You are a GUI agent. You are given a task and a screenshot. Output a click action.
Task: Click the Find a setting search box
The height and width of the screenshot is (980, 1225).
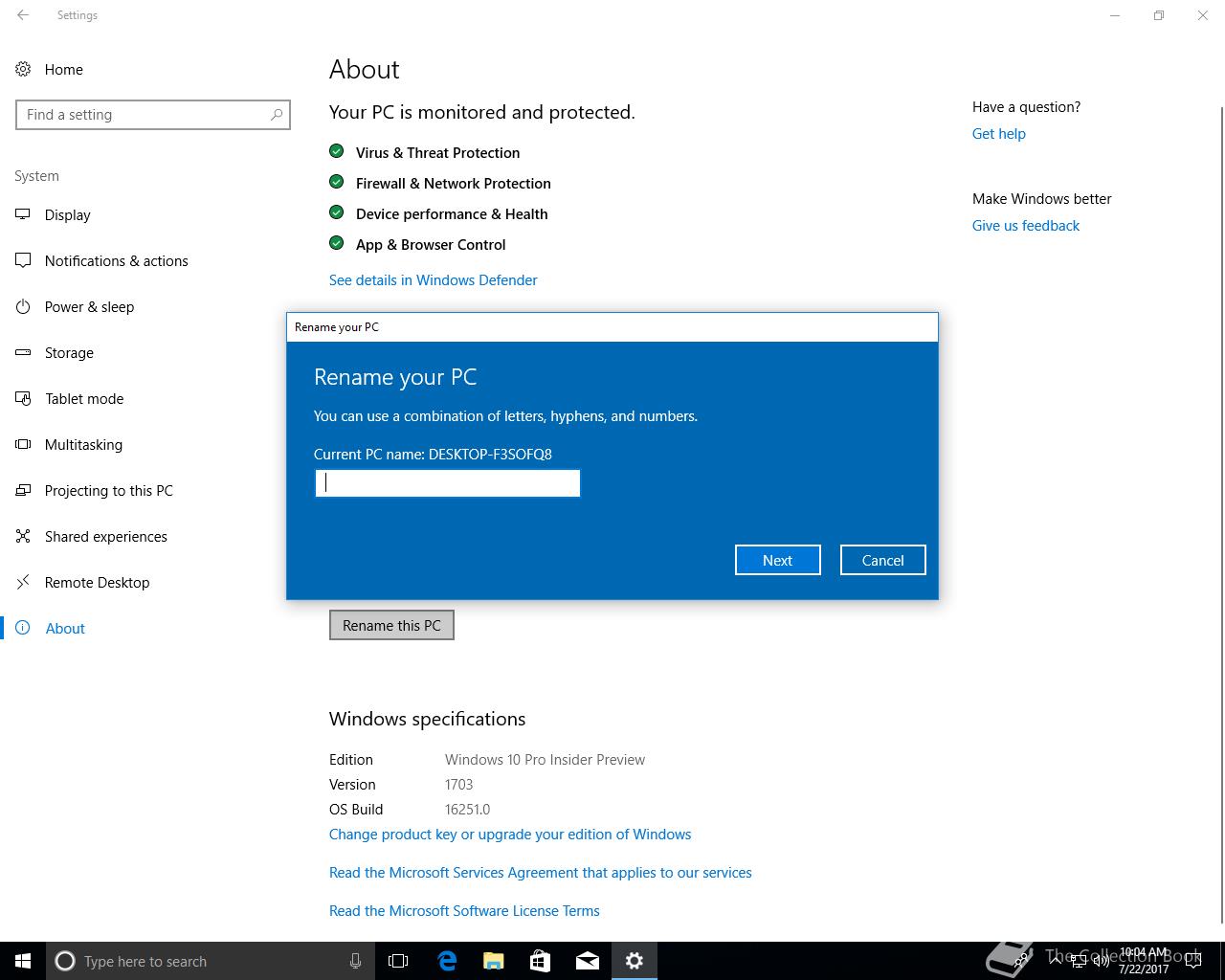(x=153, y=115)
